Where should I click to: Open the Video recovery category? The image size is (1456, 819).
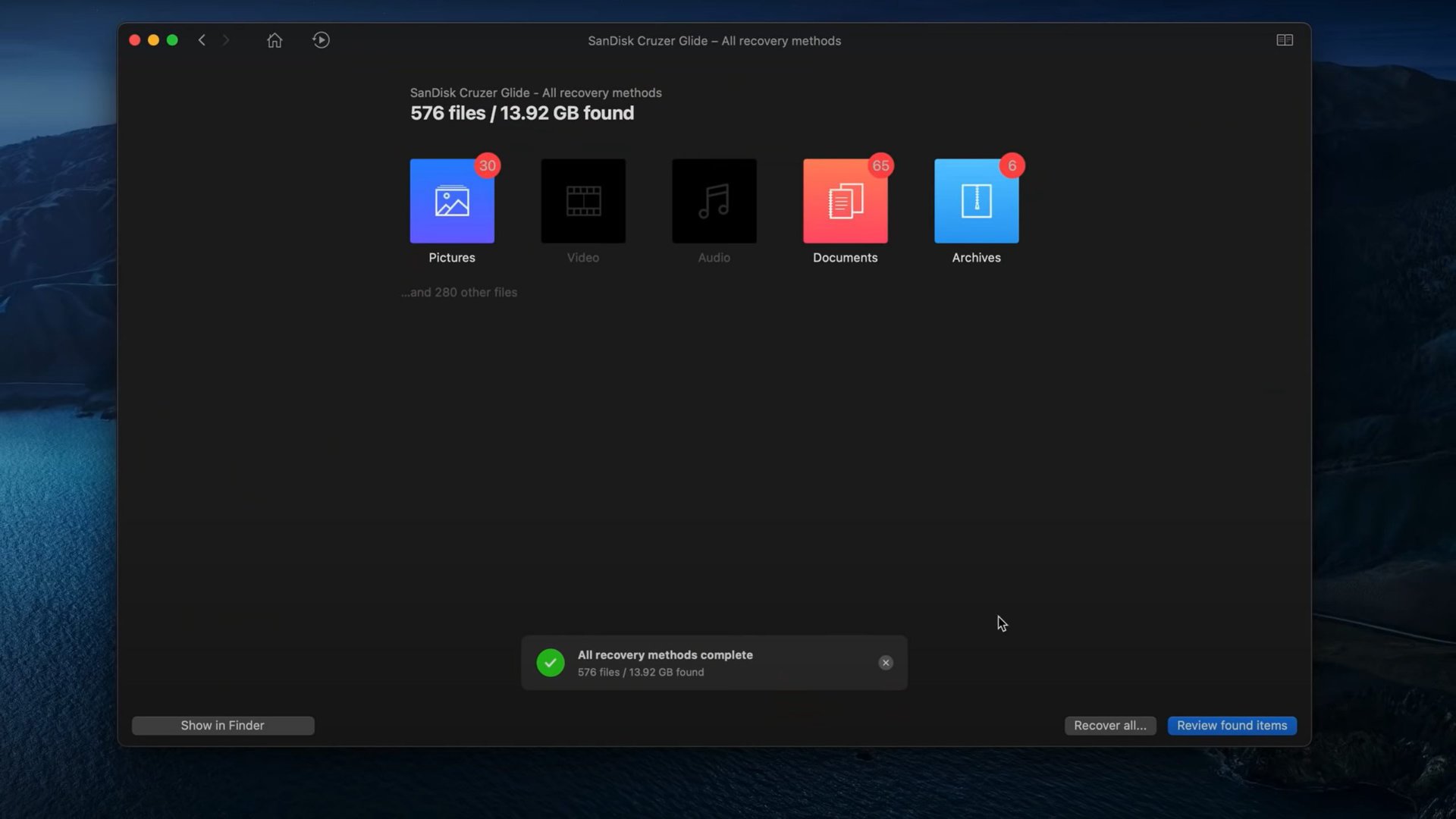pyautogui.click(x=583, y=200)
